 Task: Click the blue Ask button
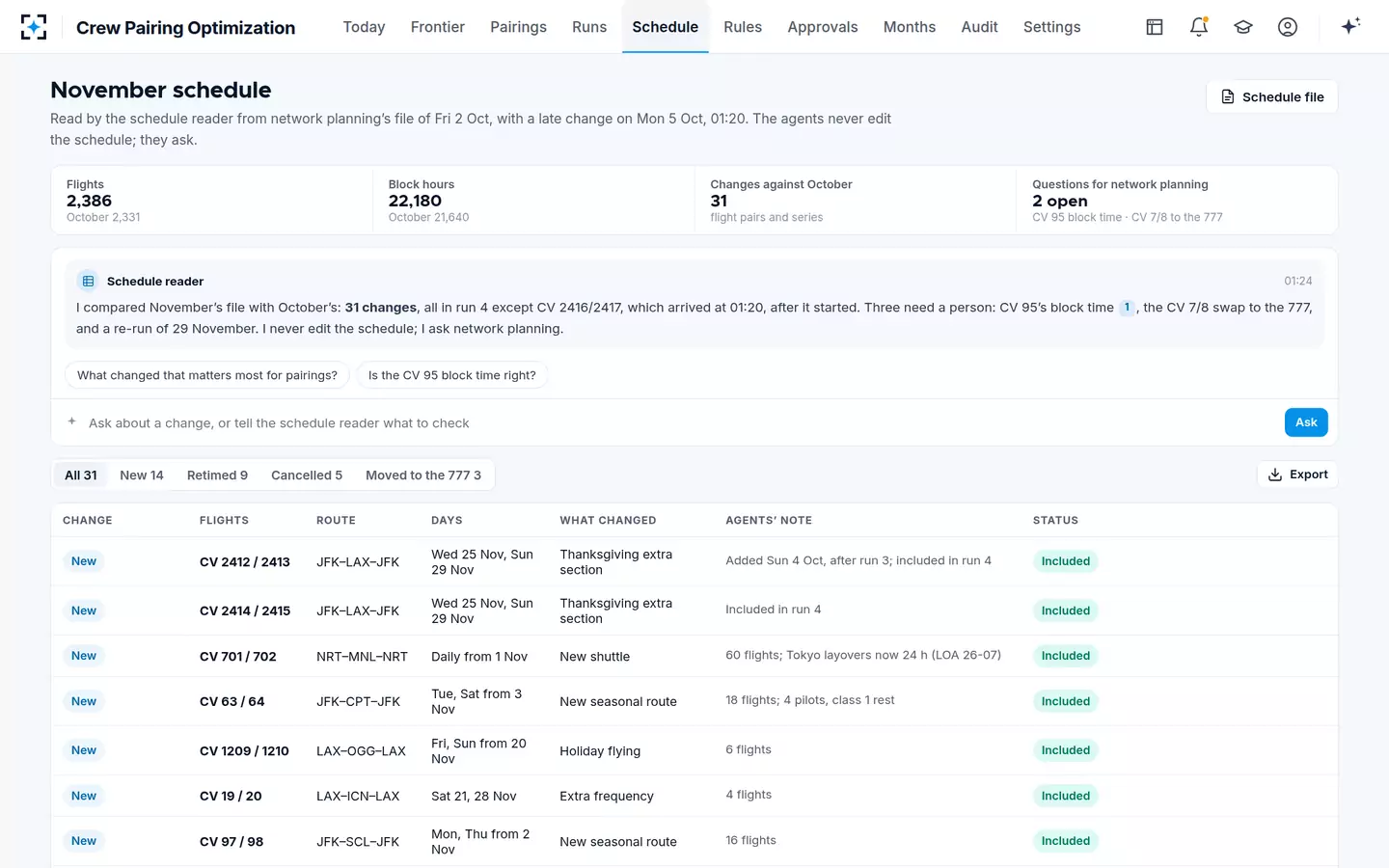click(x=1306, y=422)
